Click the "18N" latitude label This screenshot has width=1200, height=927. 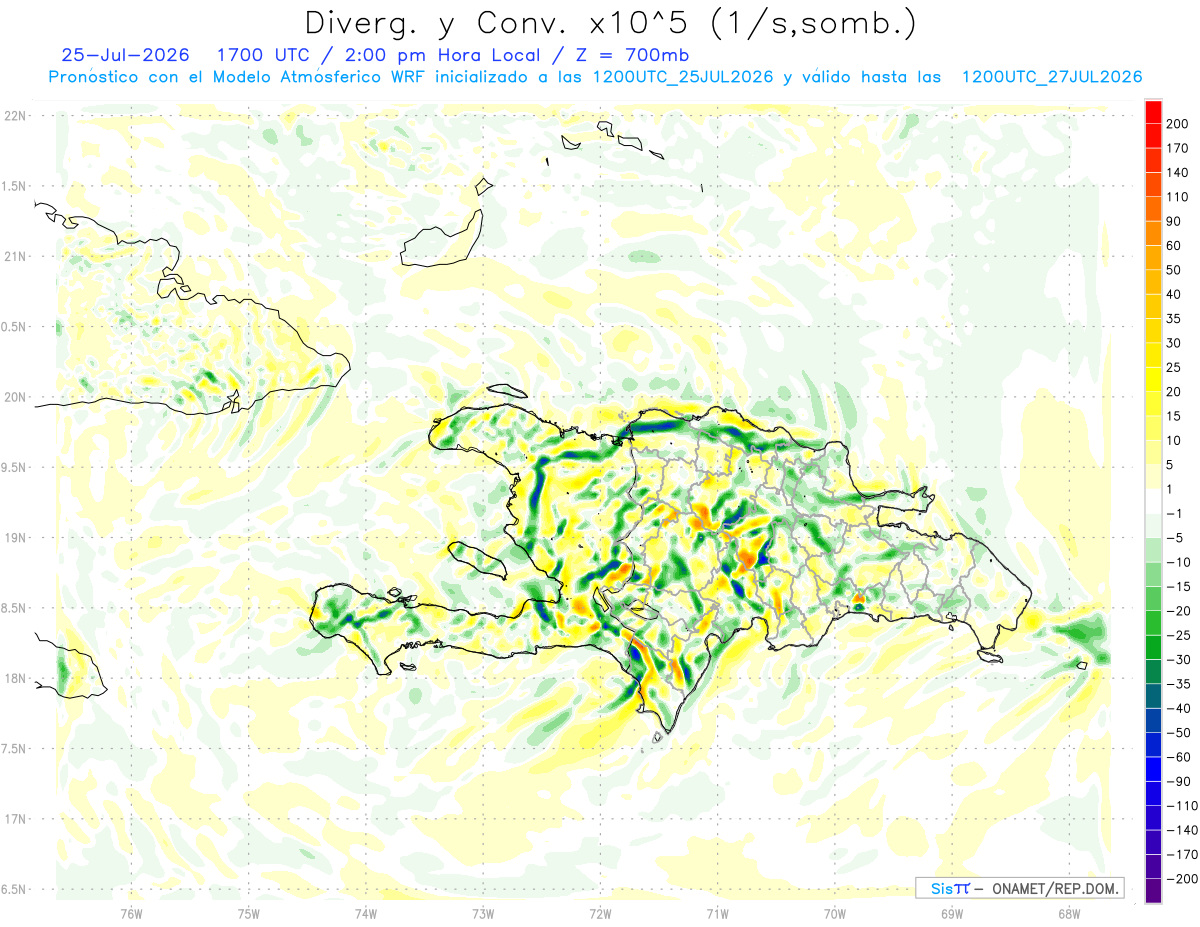[x=14, y=679]
